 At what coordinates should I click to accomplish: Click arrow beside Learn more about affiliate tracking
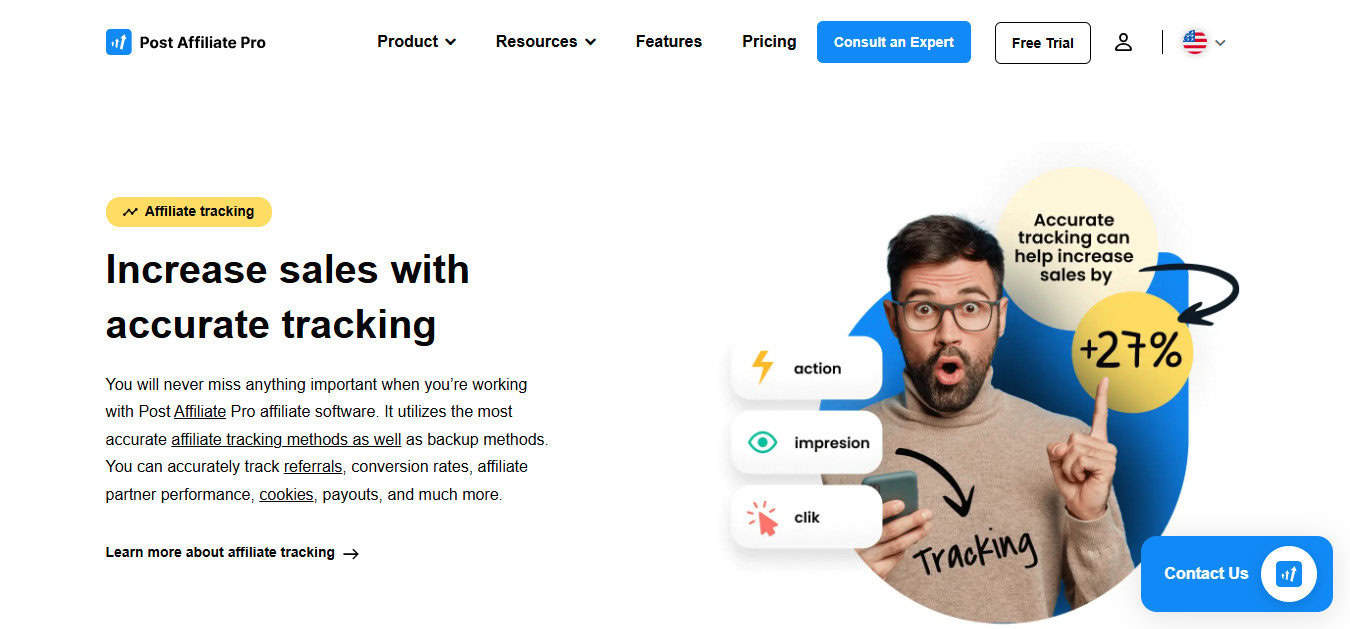[x=350, y=553]
